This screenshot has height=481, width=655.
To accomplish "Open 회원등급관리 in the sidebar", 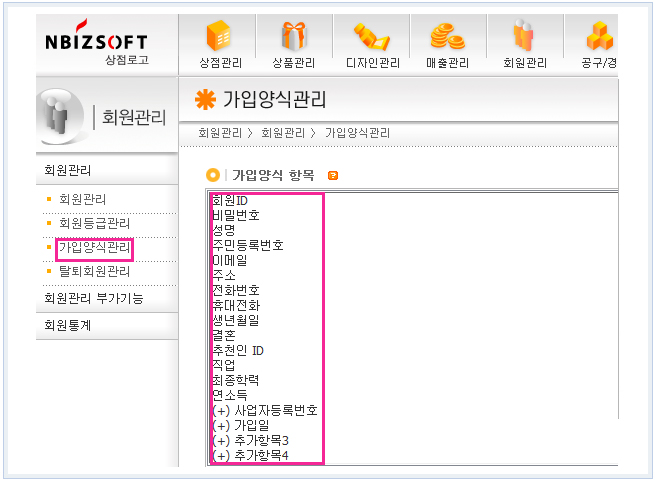I will click(94, 223).
